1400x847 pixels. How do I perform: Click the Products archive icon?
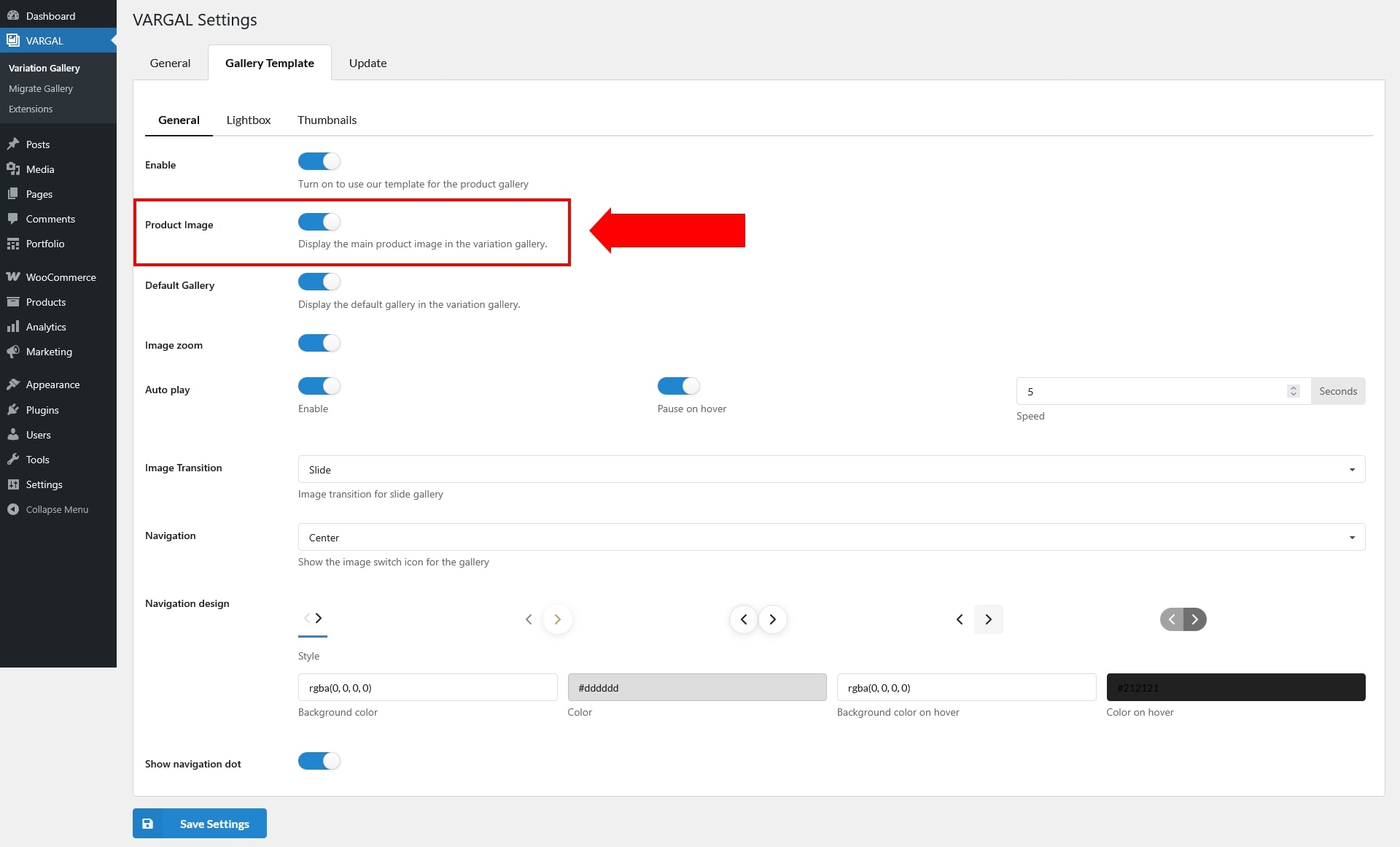(x=13, y=302)
